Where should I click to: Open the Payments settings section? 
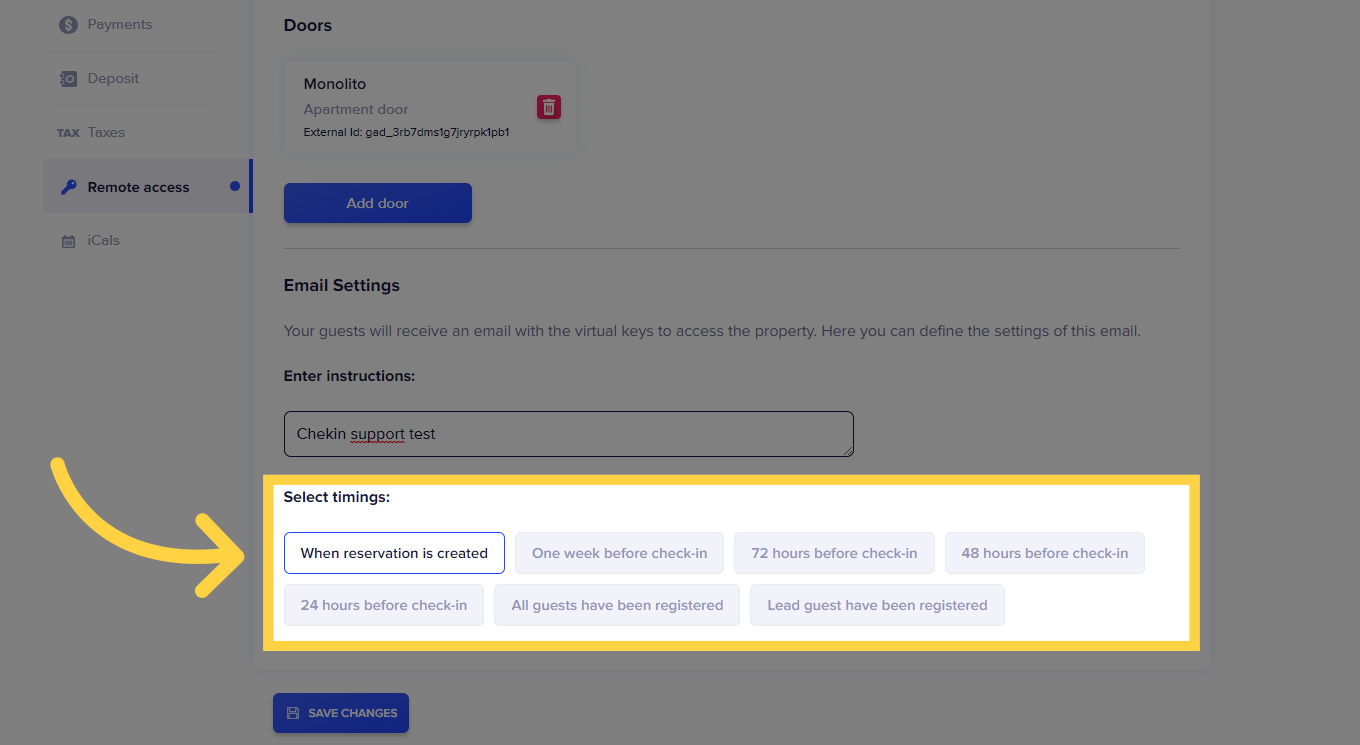pyautogui.click(x=120, y=25)
